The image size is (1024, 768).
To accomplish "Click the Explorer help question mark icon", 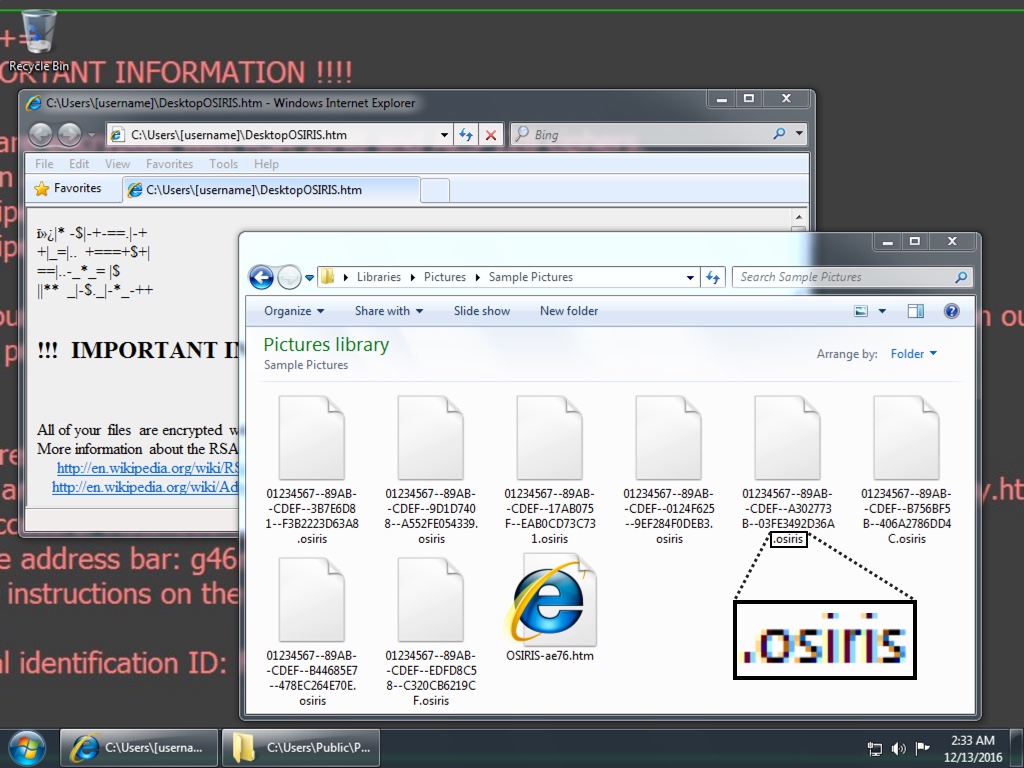I will [951, 311].
